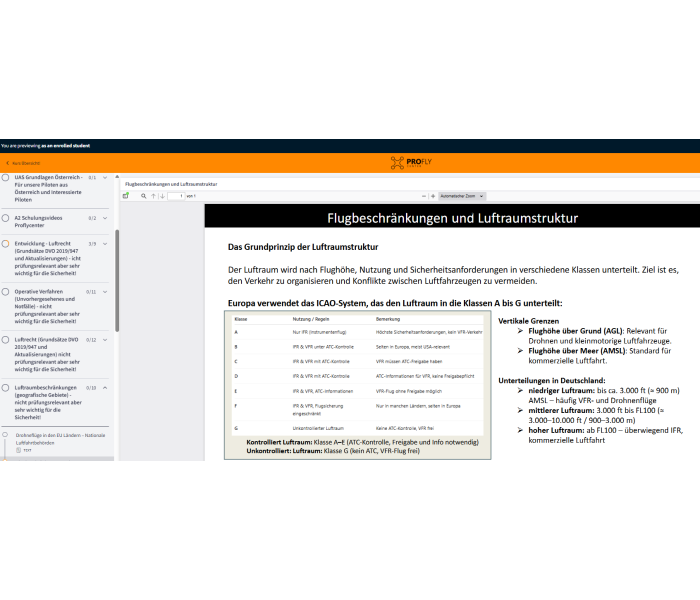The height and width of the screenshot is (600, 700).
Task: Toggle A2 Schulungsvideos completion circle
Action: tap(5, 218)
